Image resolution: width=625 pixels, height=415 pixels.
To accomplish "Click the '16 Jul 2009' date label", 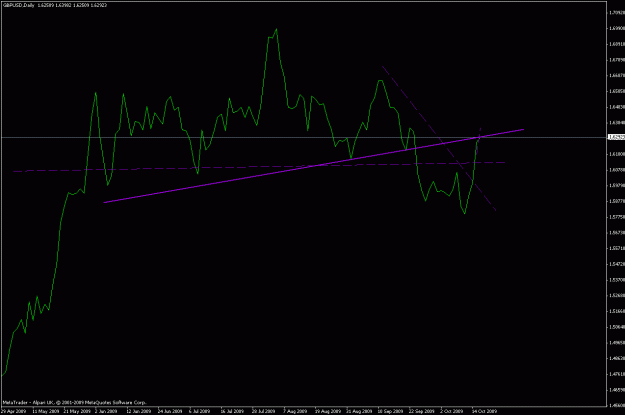I will tap(232, 411).
